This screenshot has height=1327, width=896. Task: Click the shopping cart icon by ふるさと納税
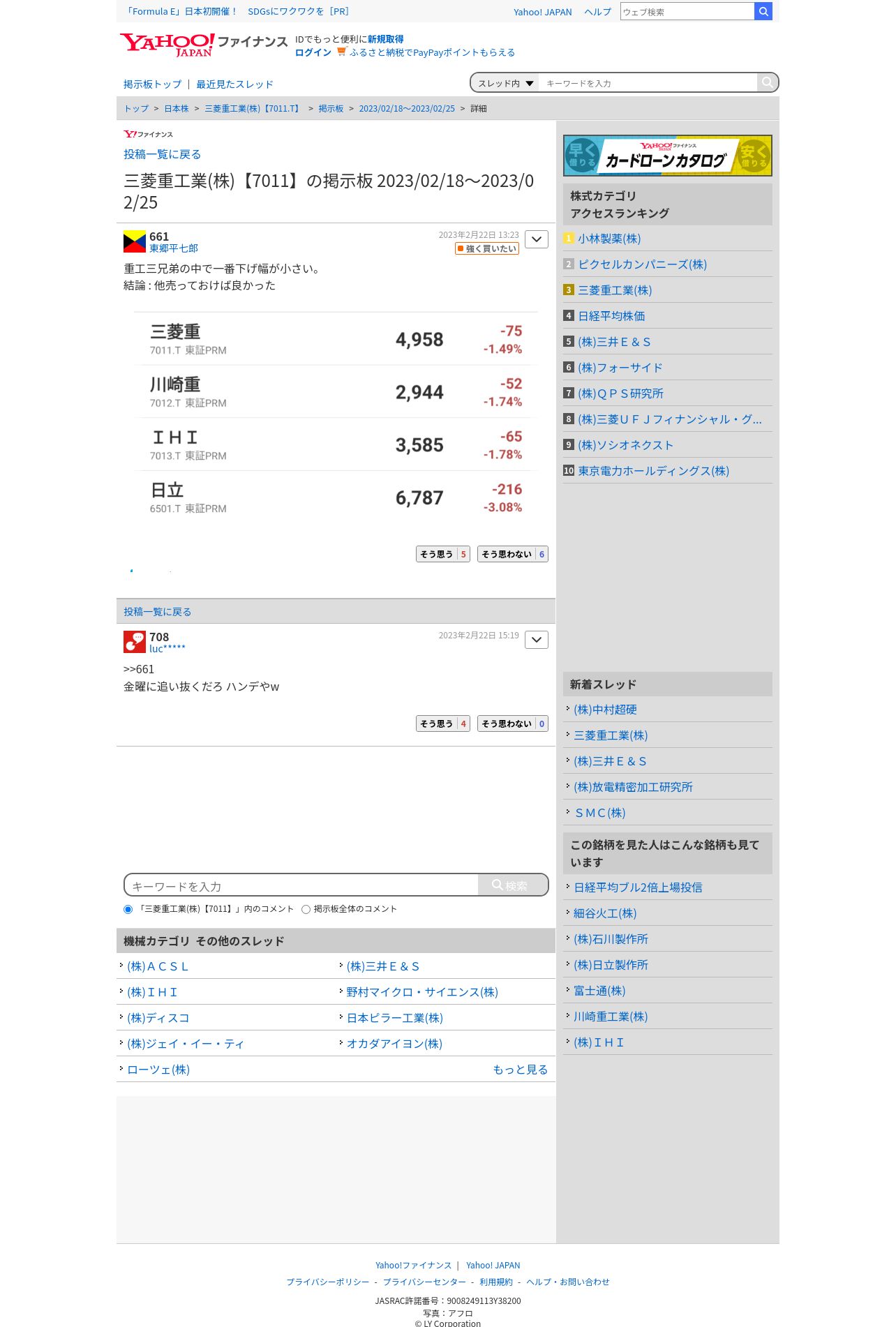342,52
